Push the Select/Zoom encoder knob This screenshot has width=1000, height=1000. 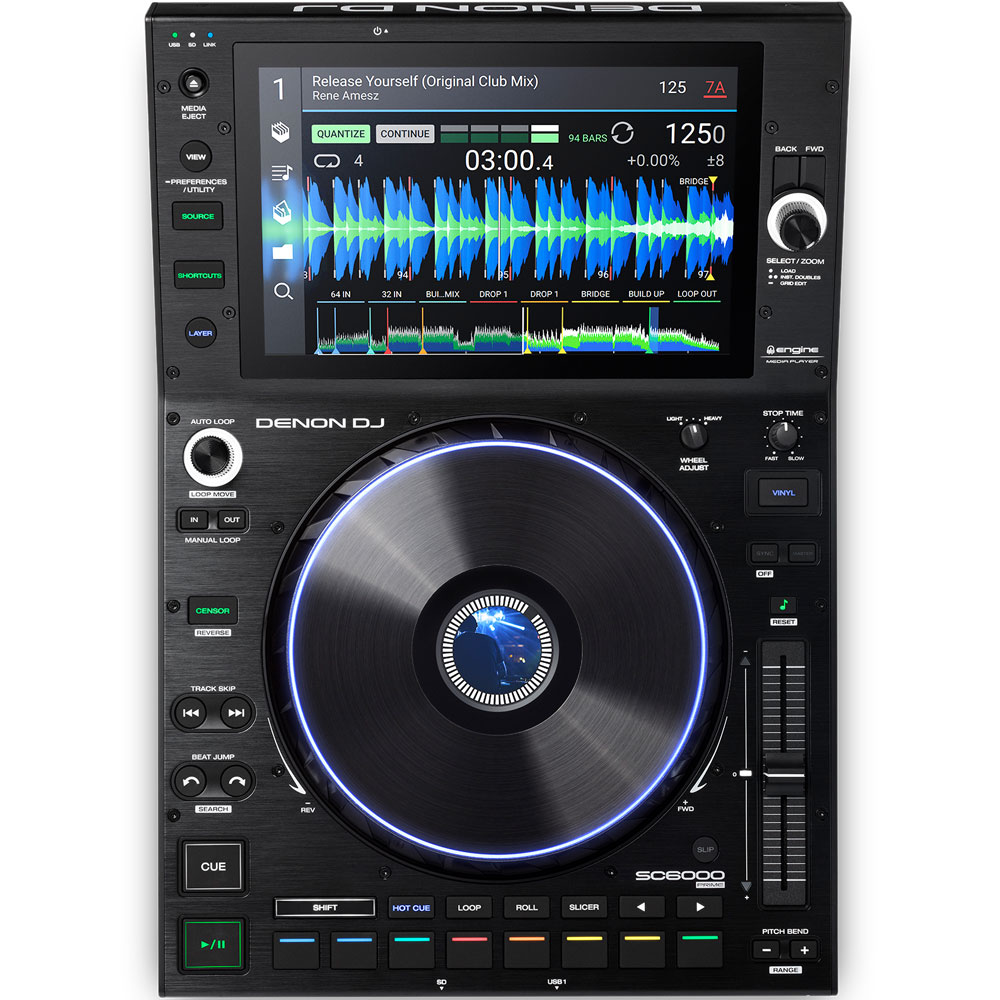(797, 225)
